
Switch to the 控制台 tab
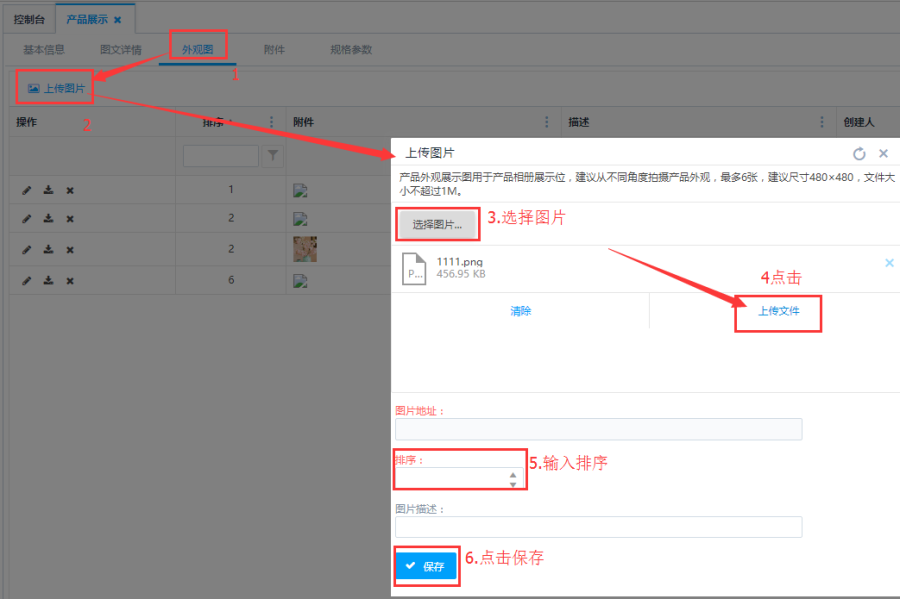29,19
